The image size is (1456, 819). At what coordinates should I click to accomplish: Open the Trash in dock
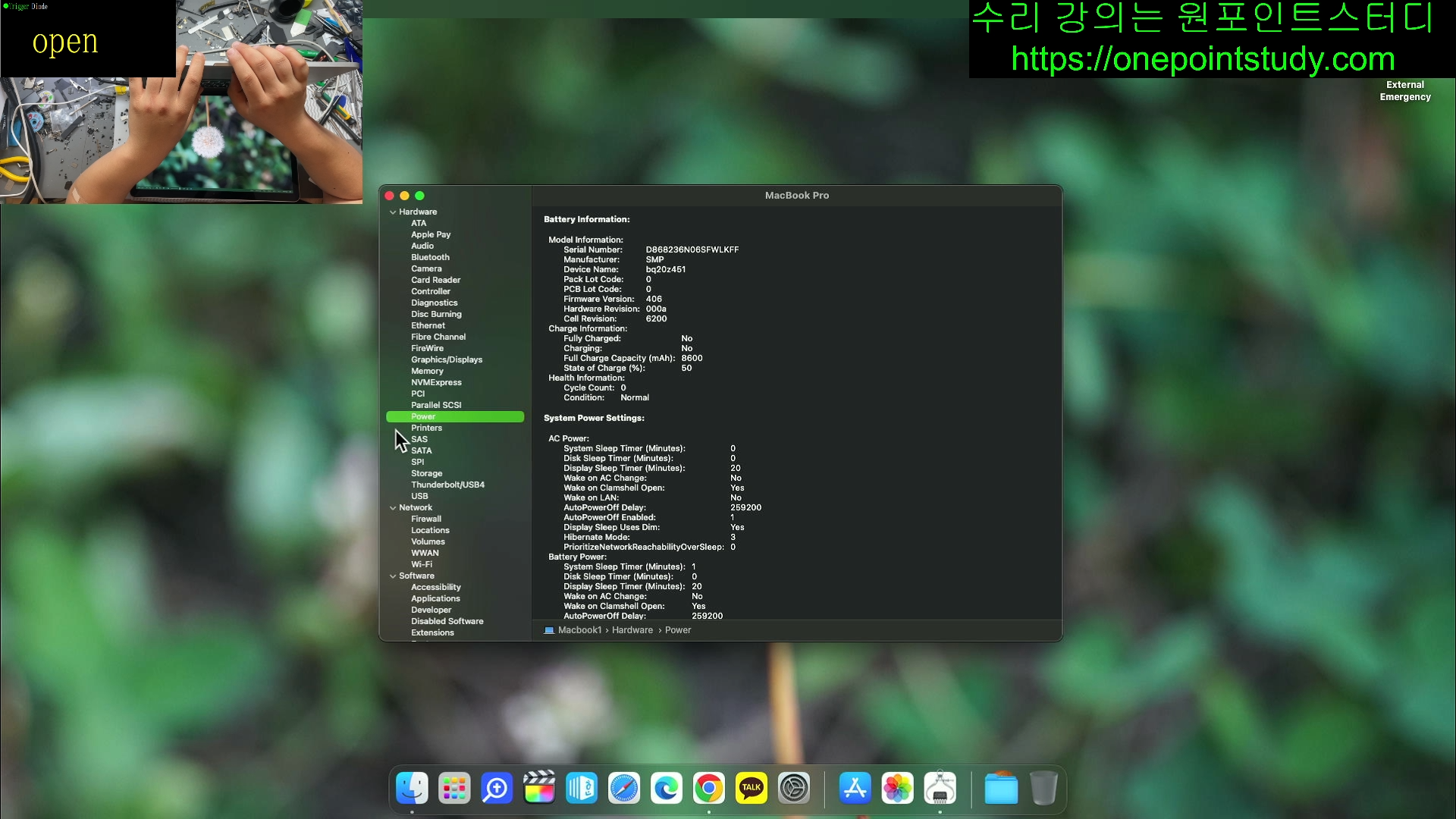click(x=1043, y=789)
